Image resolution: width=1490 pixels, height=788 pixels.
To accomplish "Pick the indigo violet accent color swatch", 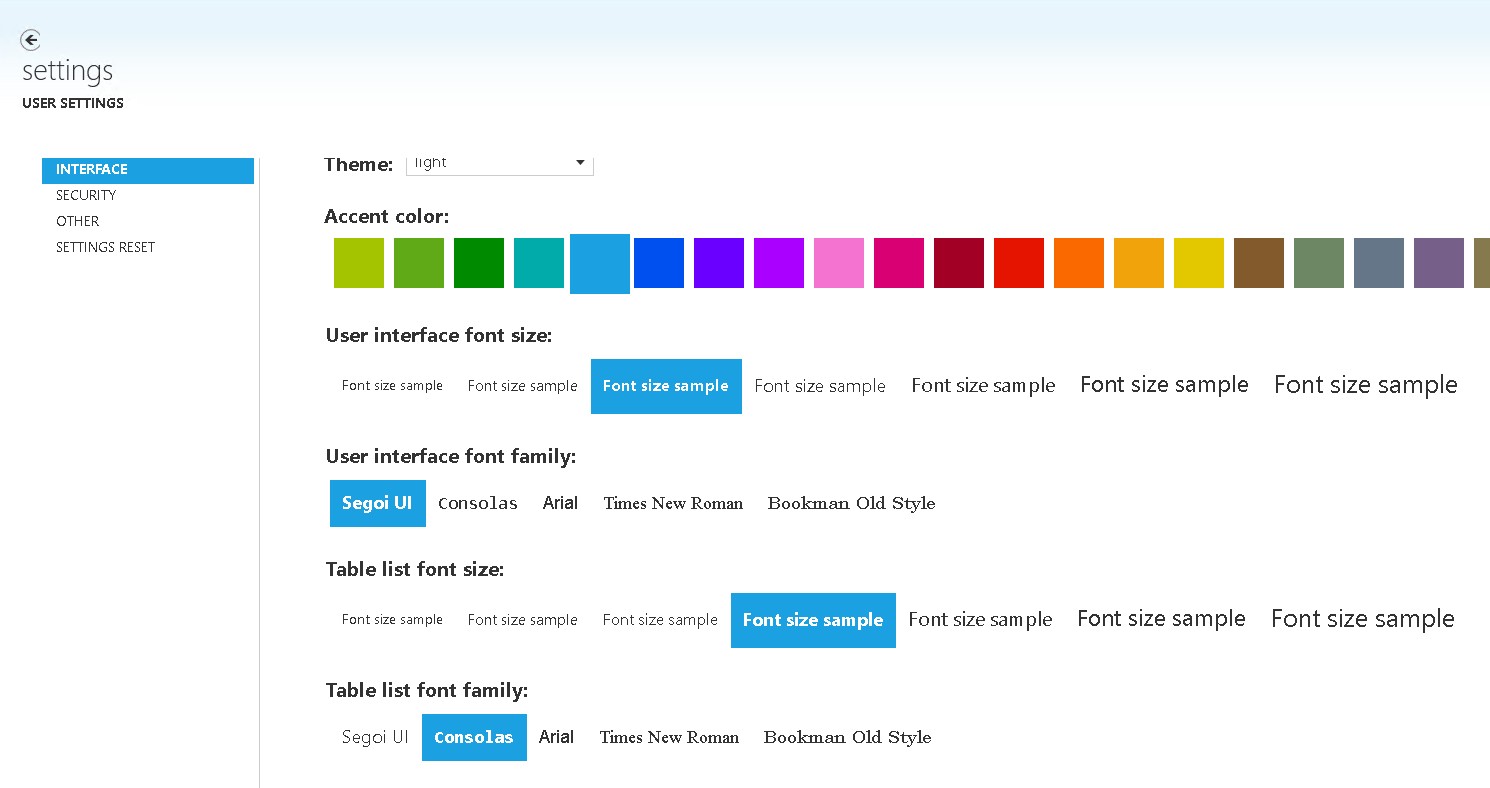I will click(719, 263).
